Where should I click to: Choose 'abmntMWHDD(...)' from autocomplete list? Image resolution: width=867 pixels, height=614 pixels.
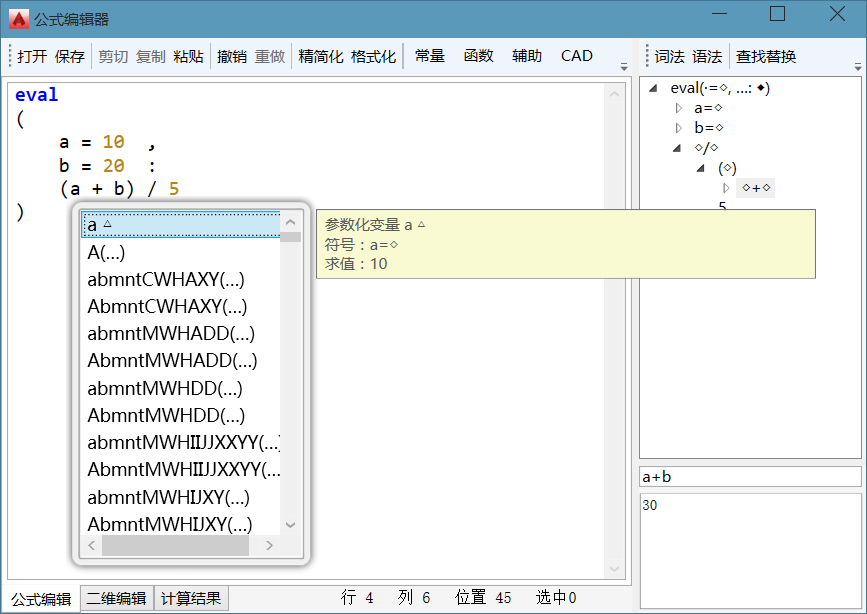pyautogui.click(x=180, y=388)
